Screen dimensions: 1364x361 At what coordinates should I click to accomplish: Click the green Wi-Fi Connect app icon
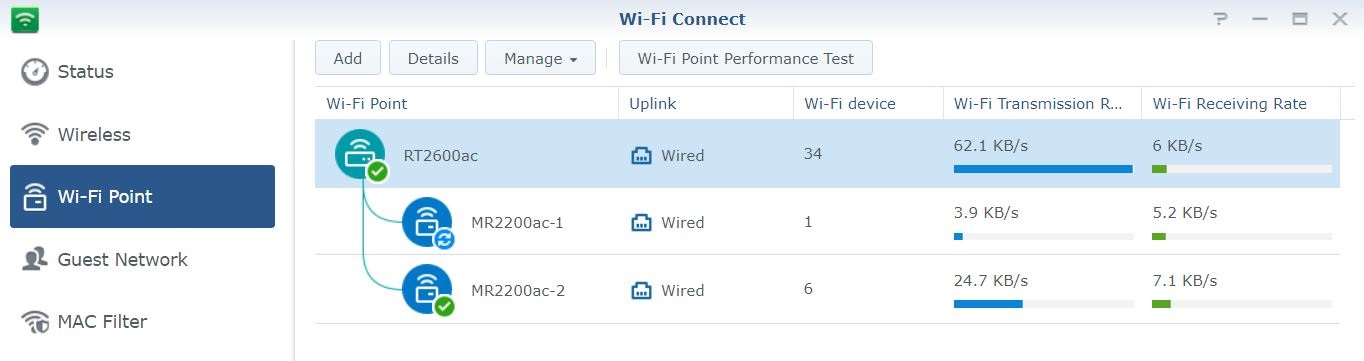click(25, 19)
